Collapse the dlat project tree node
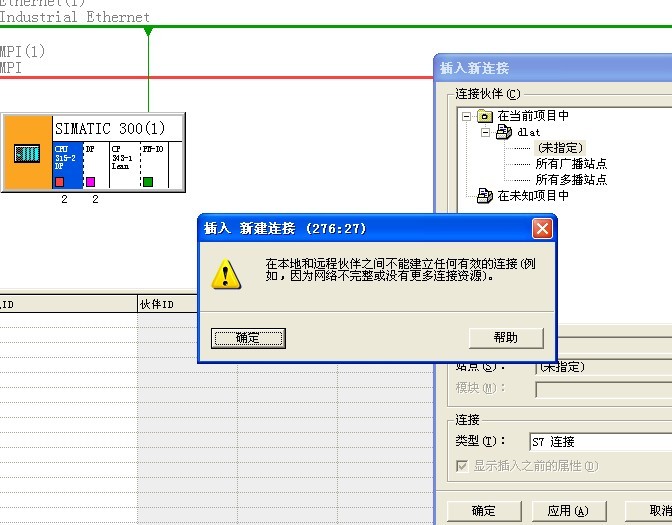This screenshot has height=525, width=672. tap(485, 132)
